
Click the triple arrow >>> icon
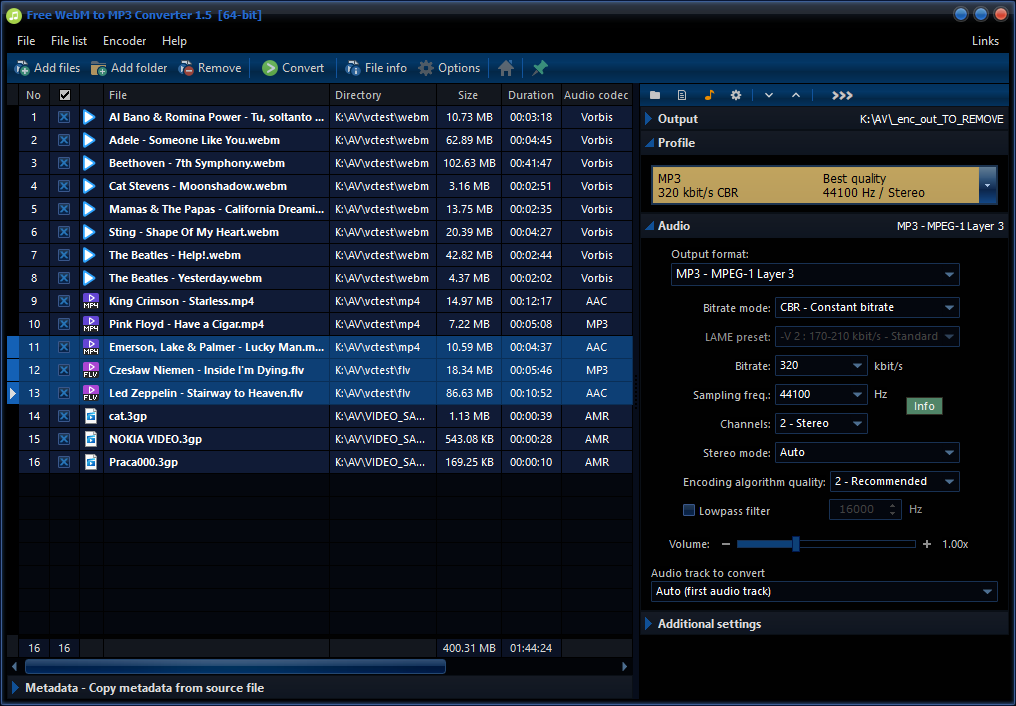842,95
